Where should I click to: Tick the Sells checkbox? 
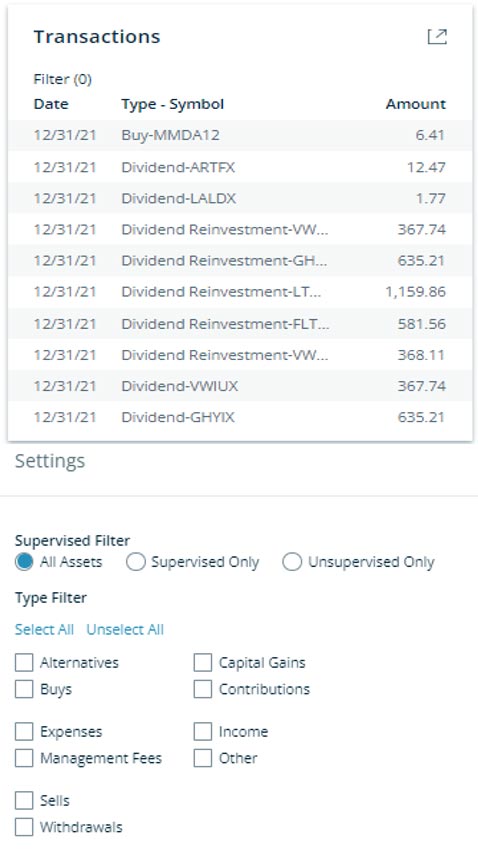coord(24,801)
